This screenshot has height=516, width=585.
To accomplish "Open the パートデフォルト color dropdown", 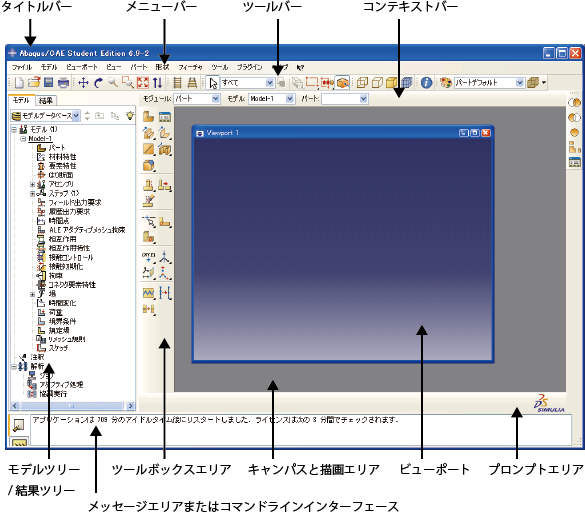I will click(x=520, y=82).
